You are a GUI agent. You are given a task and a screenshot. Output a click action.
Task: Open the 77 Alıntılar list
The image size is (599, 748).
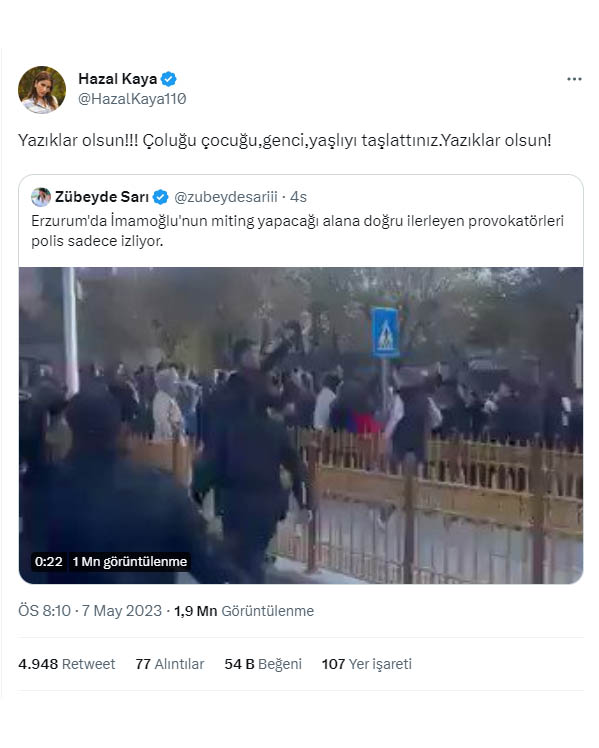[x=170, y=664]
